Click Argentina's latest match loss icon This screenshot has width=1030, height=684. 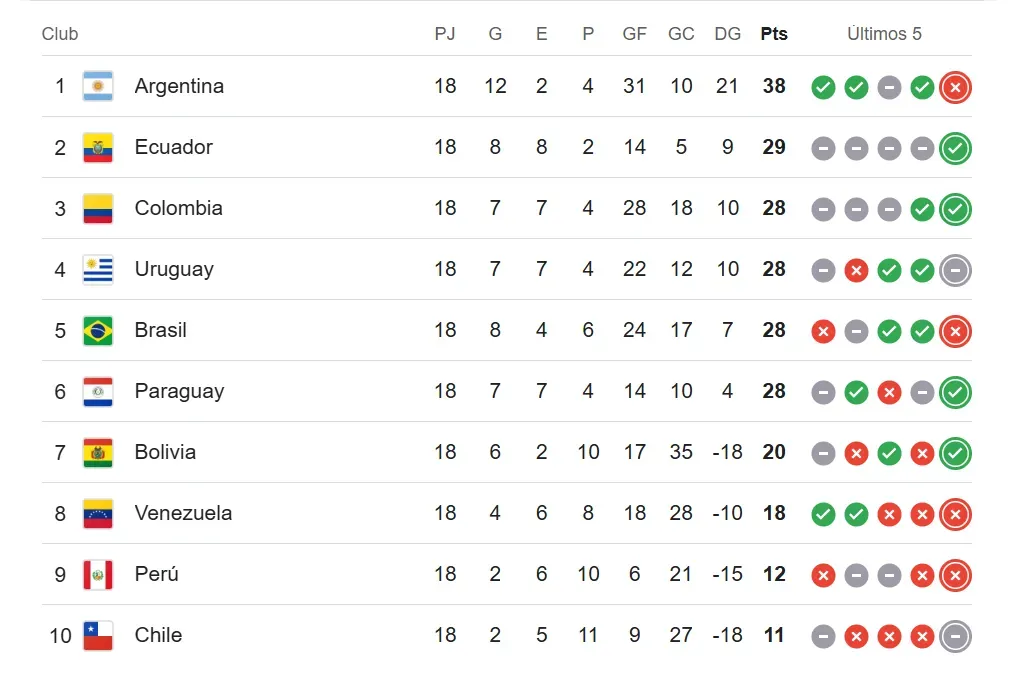pos(955,87)
